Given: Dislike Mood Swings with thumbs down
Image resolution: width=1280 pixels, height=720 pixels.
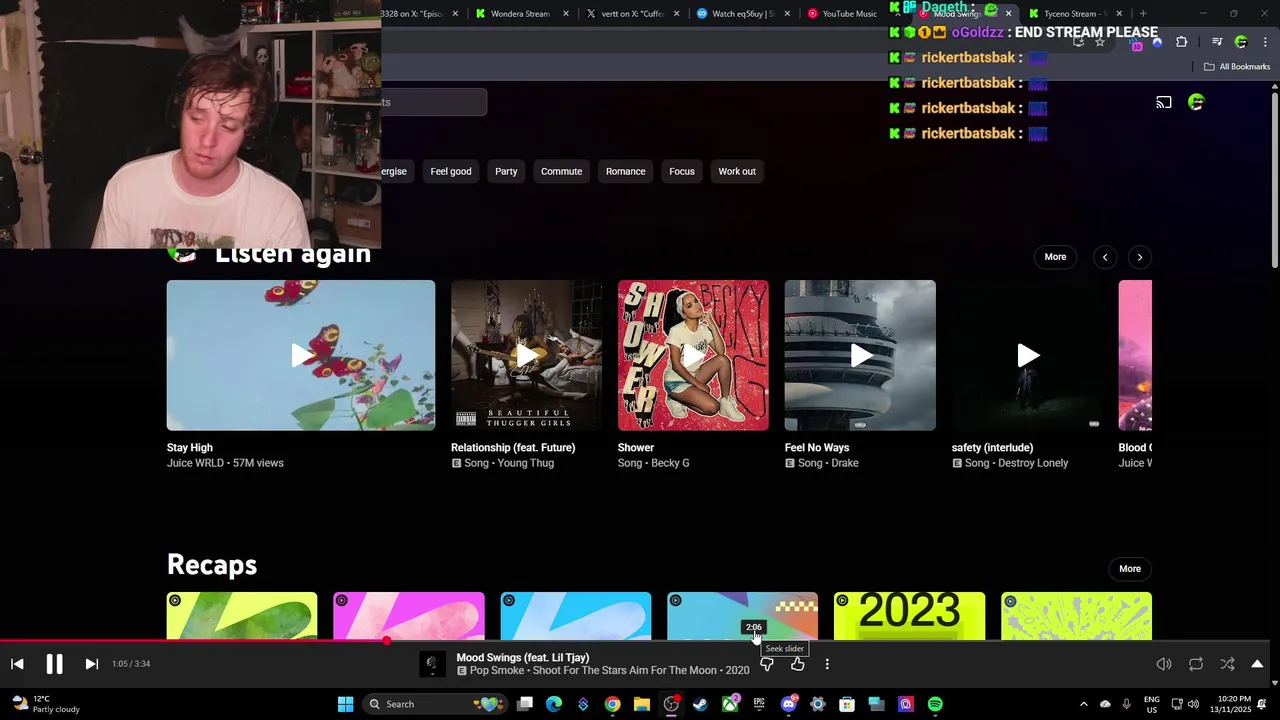Looking at the screenshot, I should (767, 664).
